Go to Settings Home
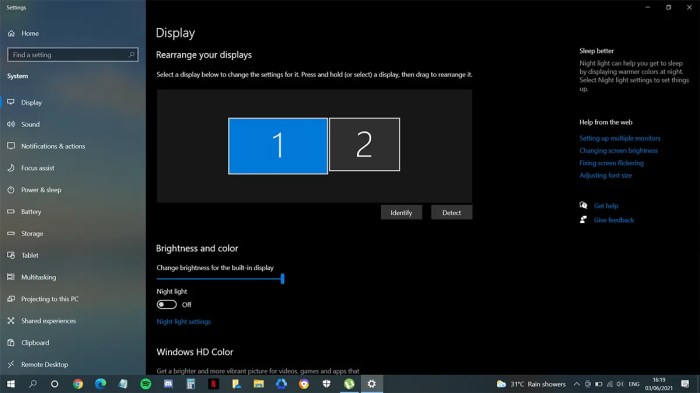Viewport: 700px width, 393px height. coord(29,33)
